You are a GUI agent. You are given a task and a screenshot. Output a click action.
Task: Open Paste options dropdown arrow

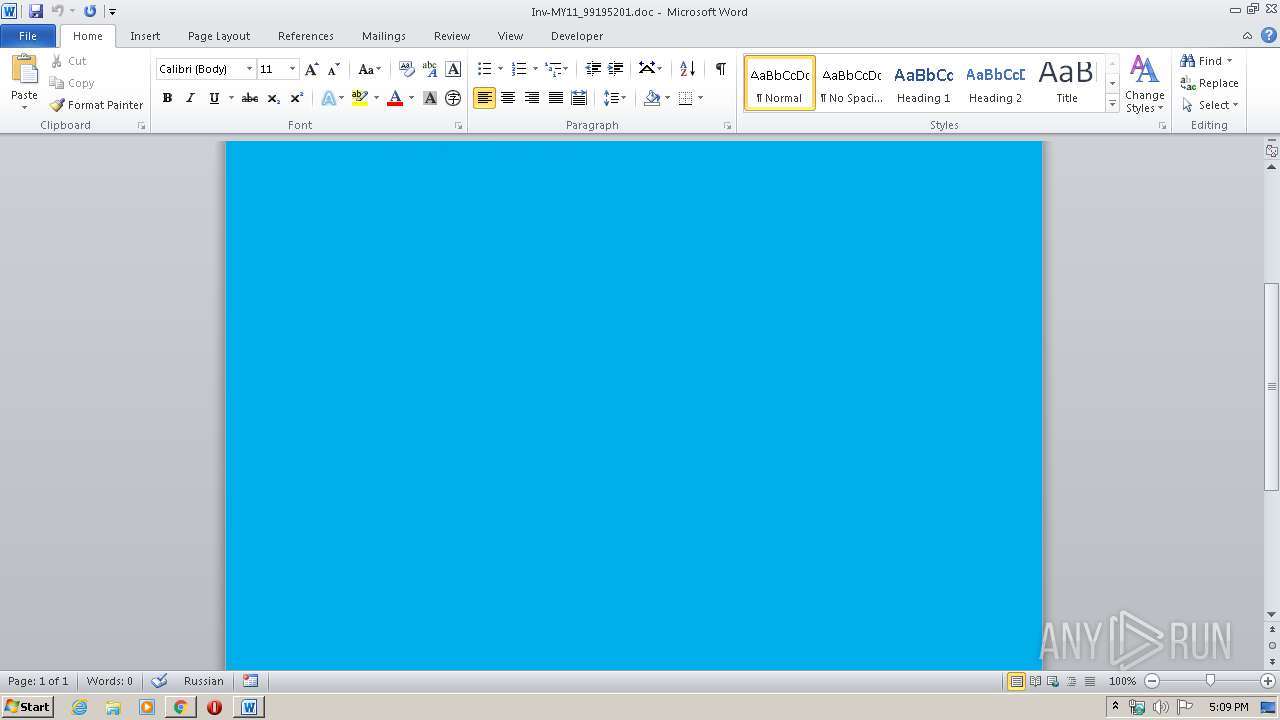tap(24, 107)
